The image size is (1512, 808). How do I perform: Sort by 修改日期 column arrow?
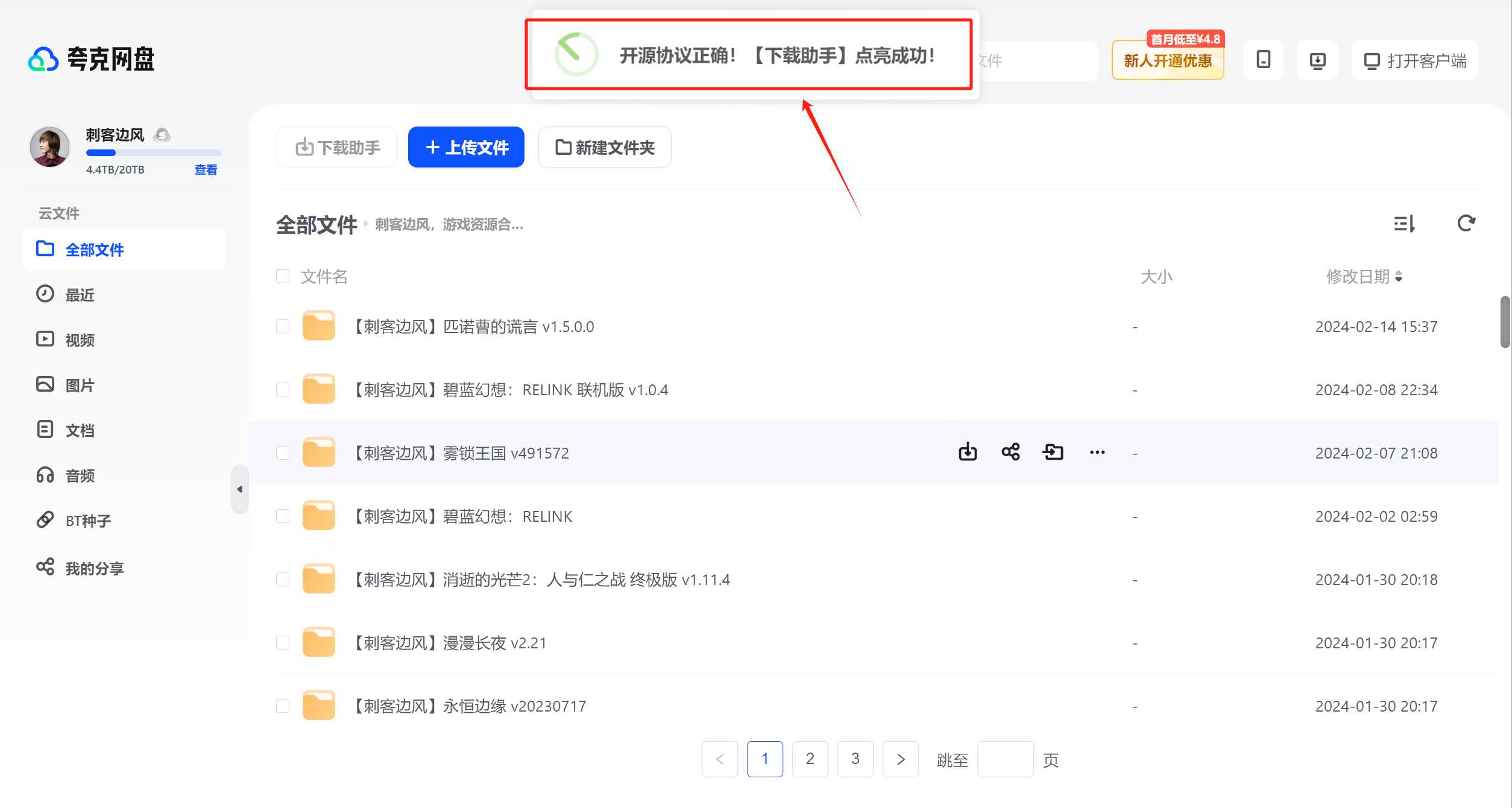pyautogui.click(x=1399, y=277)
